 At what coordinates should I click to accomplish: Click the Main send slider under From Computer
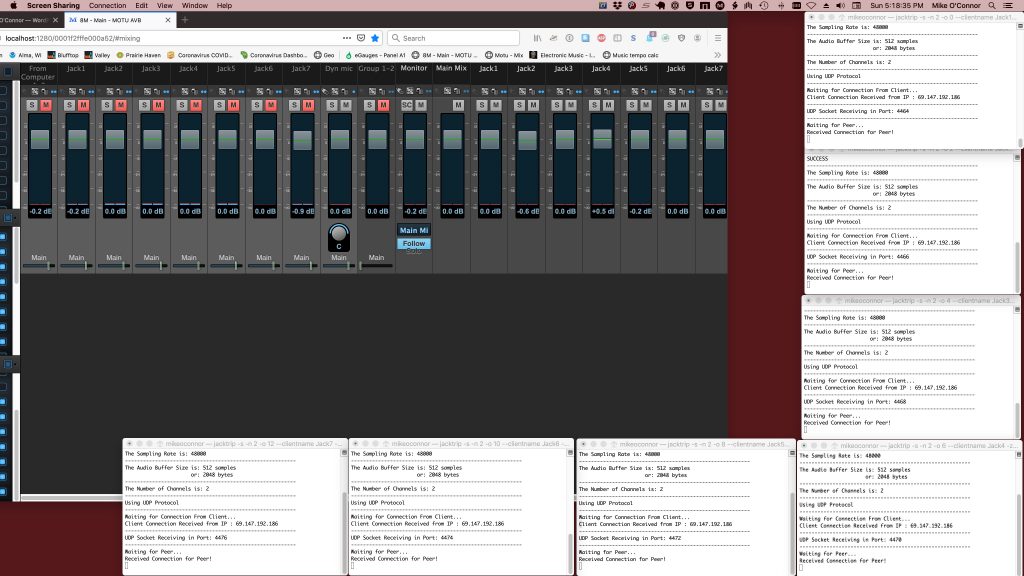[39, 266]
